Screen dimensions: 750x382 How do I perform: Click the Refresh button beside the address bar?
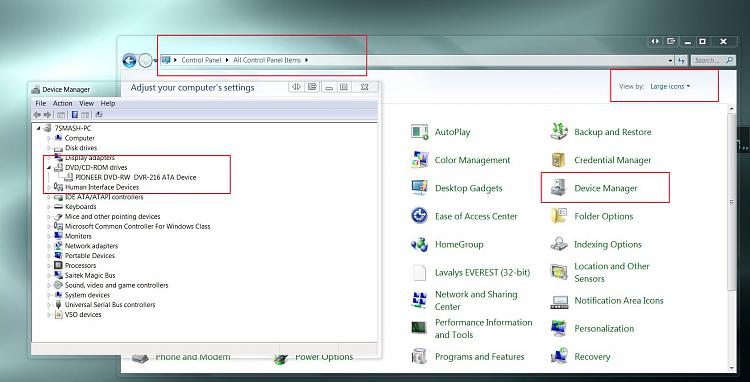[x=682, y=60]
